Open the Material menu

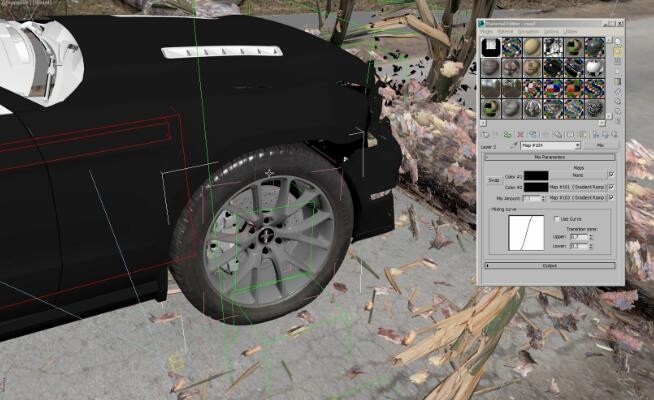click(x=505, y=32)
